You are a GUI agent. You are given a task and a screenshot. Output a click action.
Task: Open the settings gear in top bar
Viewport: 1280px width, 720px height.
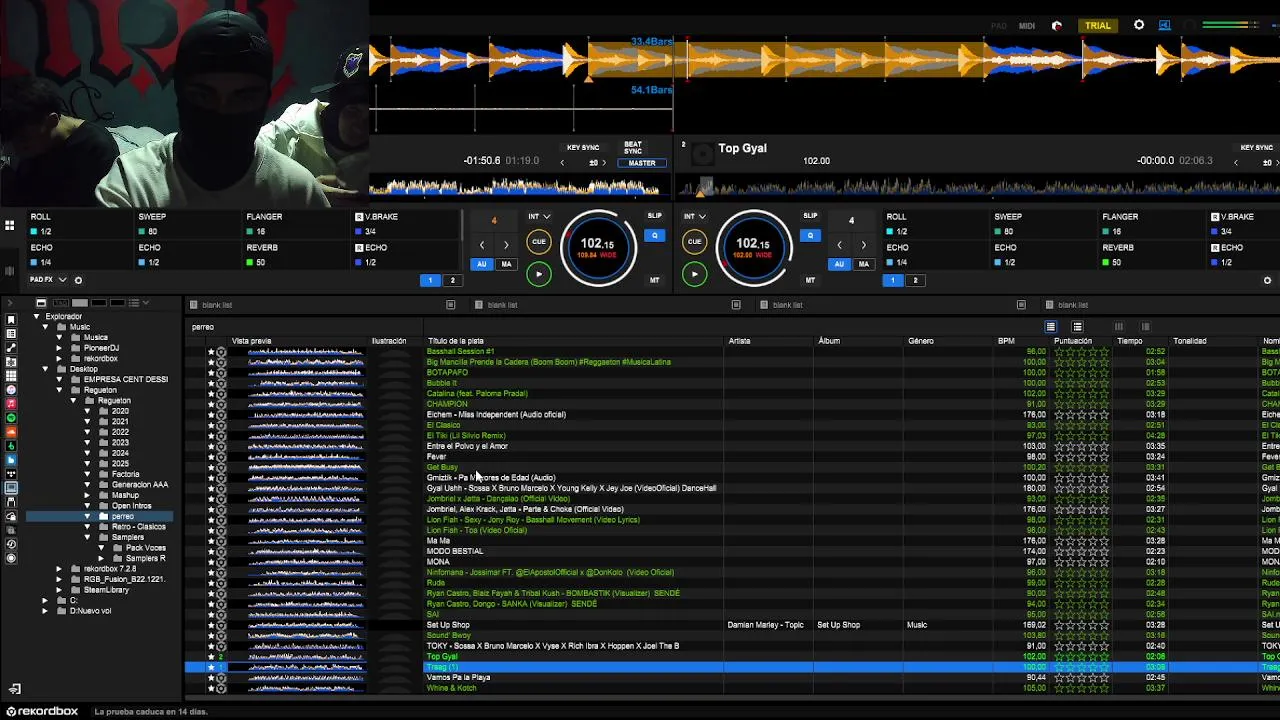[1139, 25]
